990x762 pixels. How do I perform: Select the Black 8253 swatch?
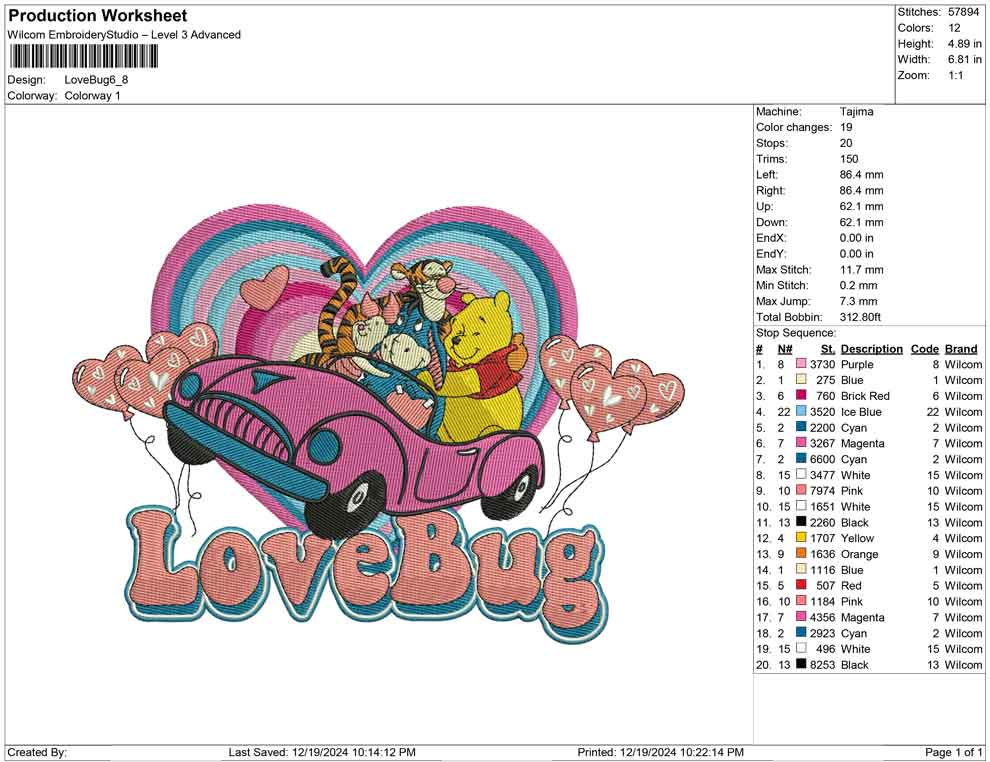pyautogui.click(x=801, y=664)
